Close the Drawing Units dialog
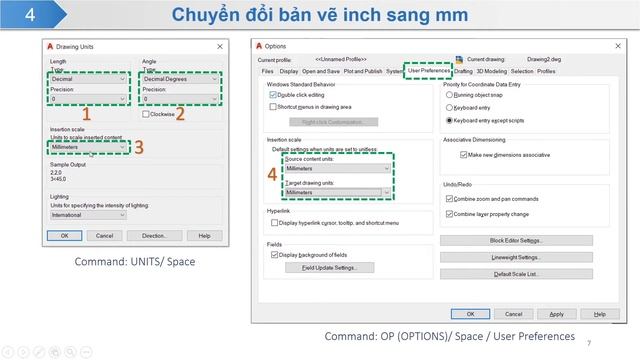The height and width of the screenshot is (360, 640). [x=220, y=47]
